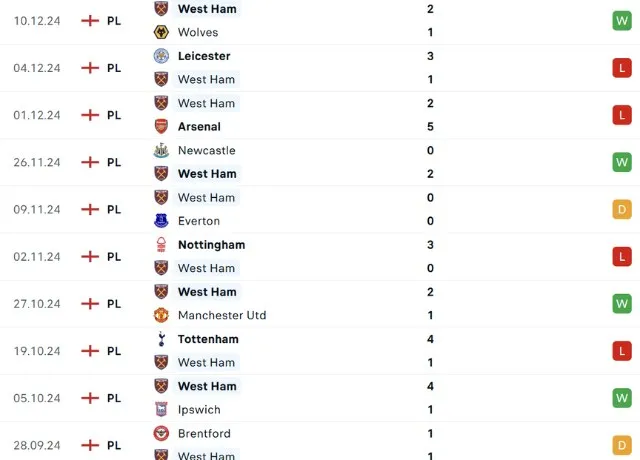Open the Tottenham team link

(208, 339)
